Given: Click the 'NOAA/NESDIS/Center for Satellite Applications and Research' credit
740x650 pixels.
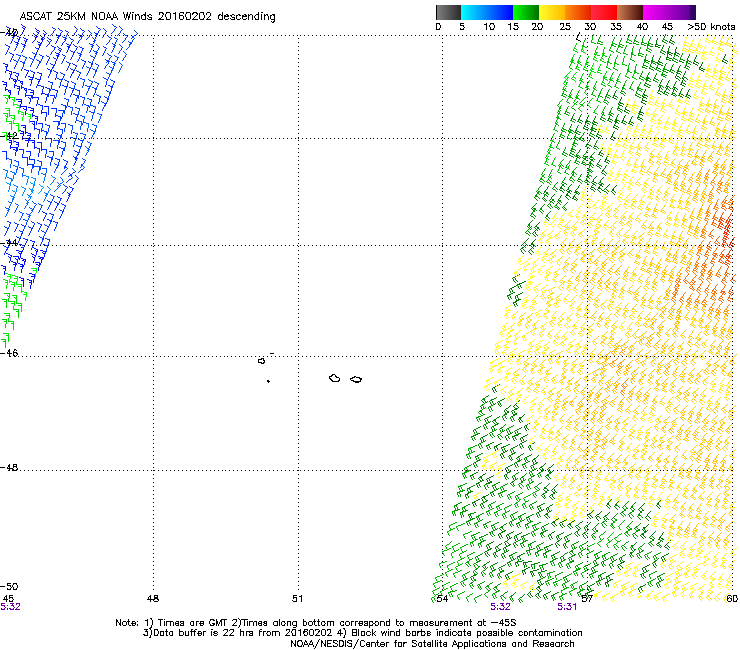Looking at the screenshot, I should coord(432,643).
